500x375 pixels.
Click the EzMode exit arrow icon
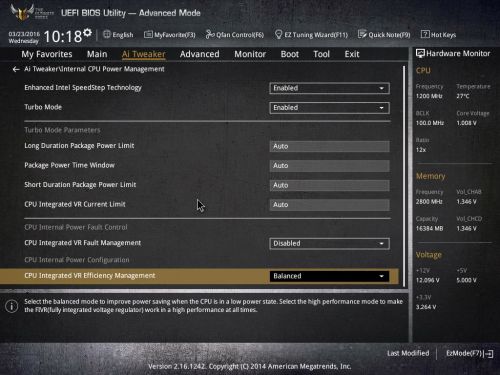489,354
